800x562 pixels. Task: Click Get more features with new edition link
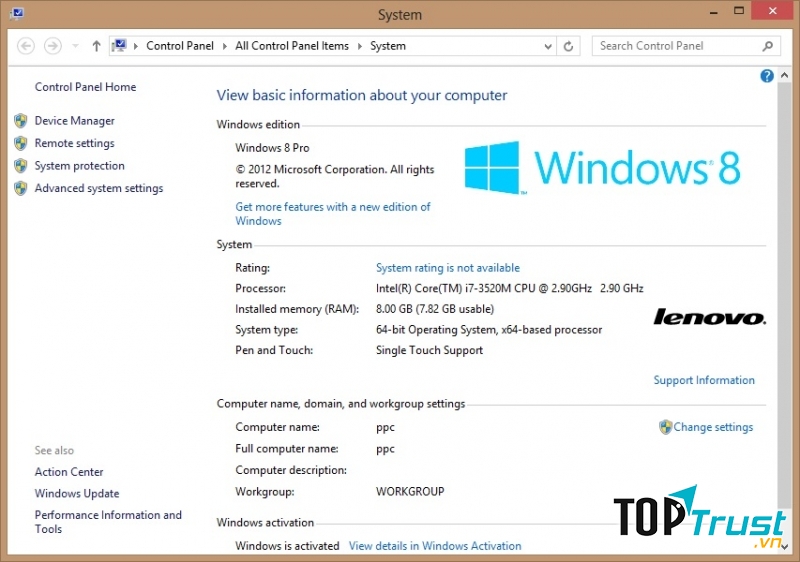(x=333, y=214)
